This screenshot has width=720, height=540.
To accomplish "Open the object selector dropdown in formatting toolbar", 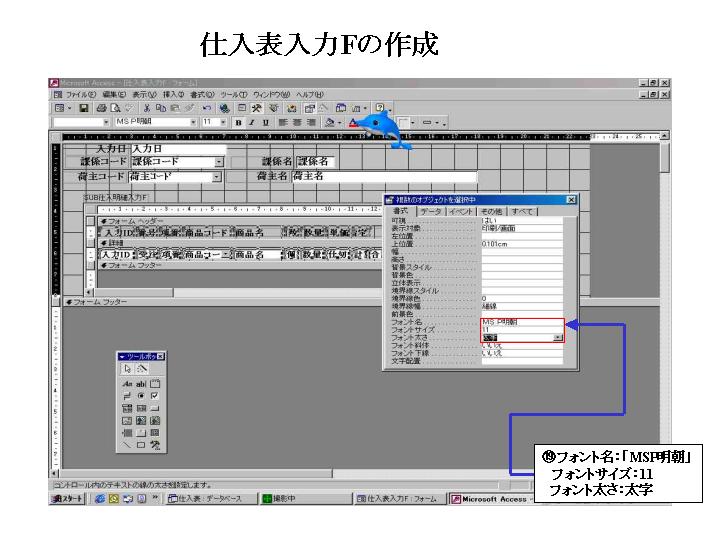I will point(106,122).
